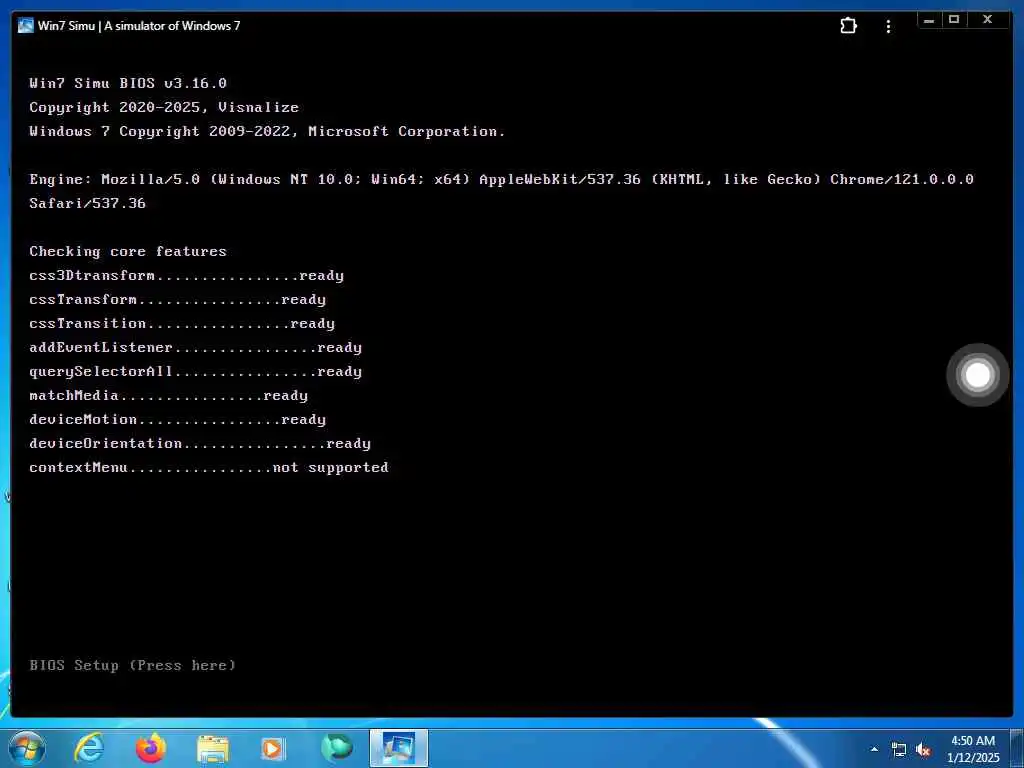Screen dimensions: 1024x768
Task: Click the window title 'Win7 Simu | A simulator of Windows 7'
Action: (139, 25)
